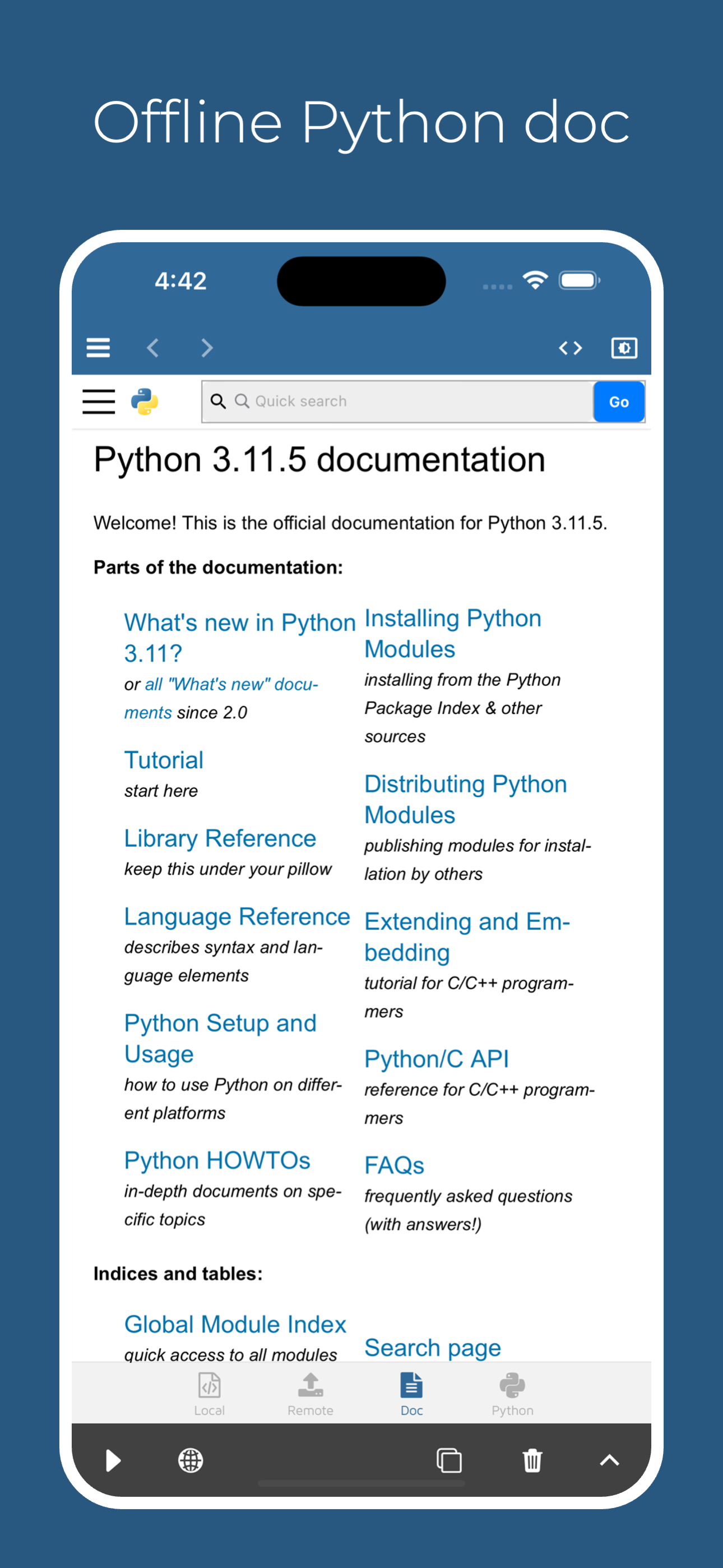Go back with the left chevron

click(x=153, y=348)
